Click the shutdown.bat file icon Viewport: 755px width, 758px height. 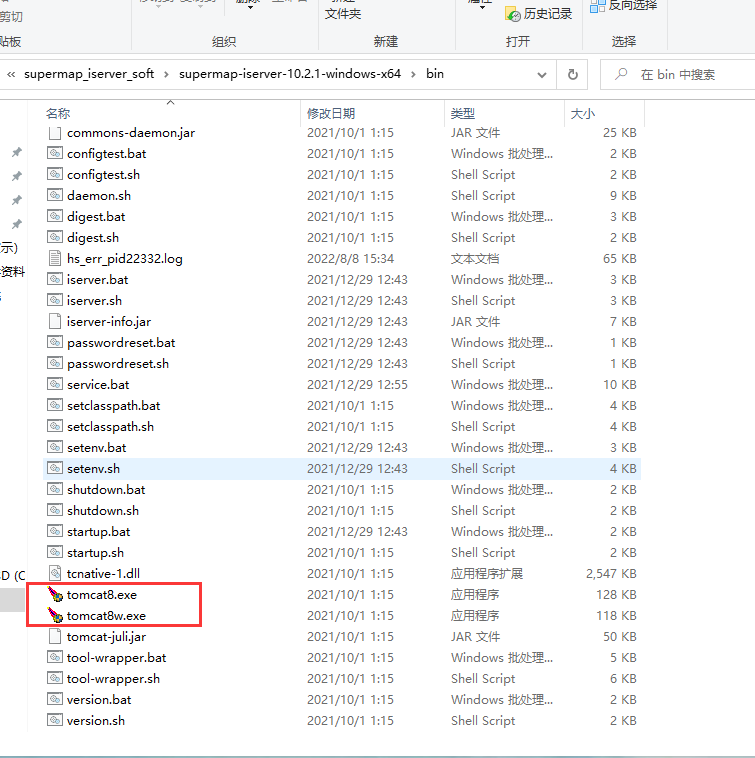(55, 490)
